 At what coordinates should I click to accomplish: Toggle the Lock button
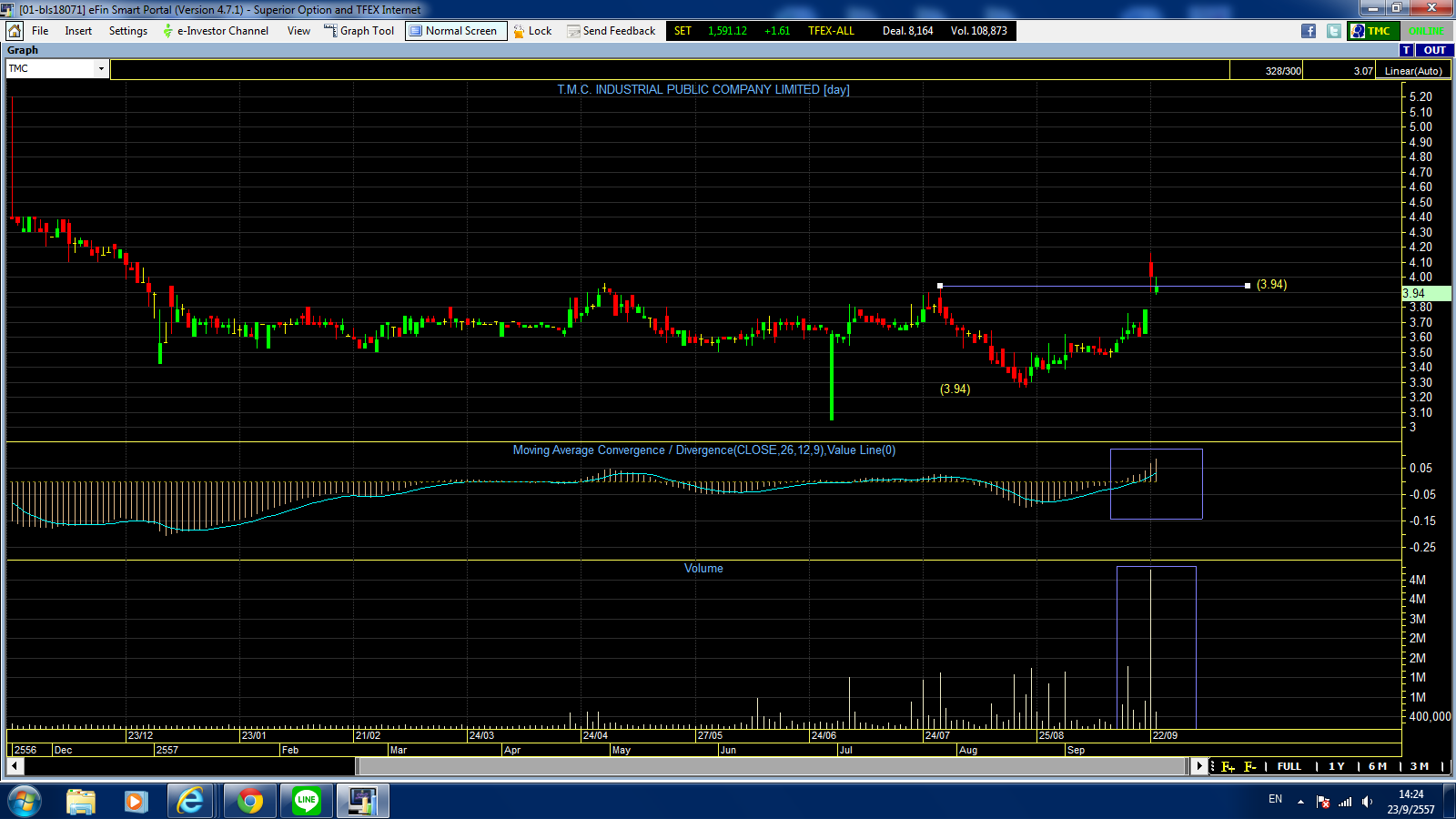[x=532, y=31]
